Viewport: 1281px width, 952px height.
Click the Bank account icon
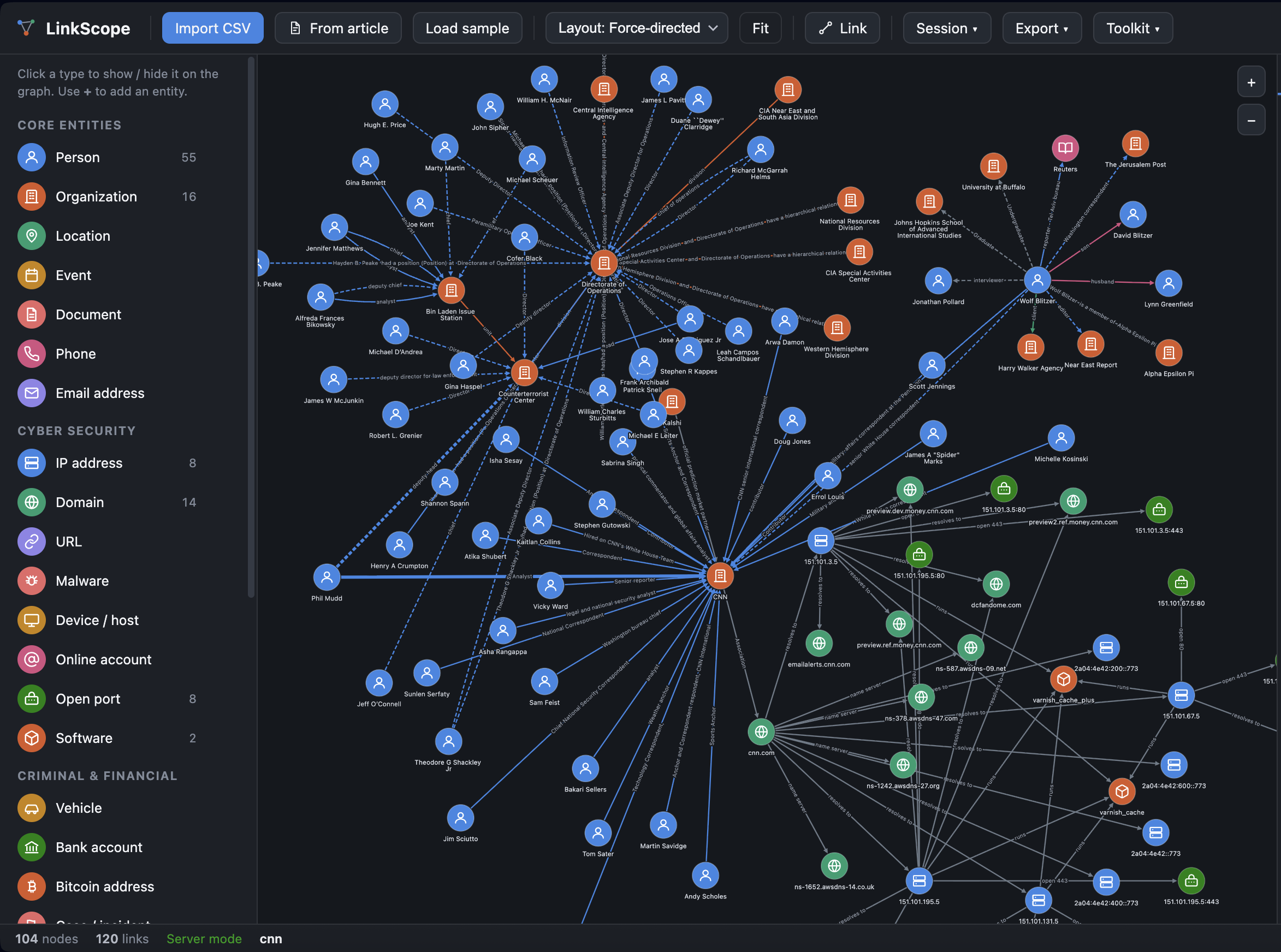click(x=32, y=847)
